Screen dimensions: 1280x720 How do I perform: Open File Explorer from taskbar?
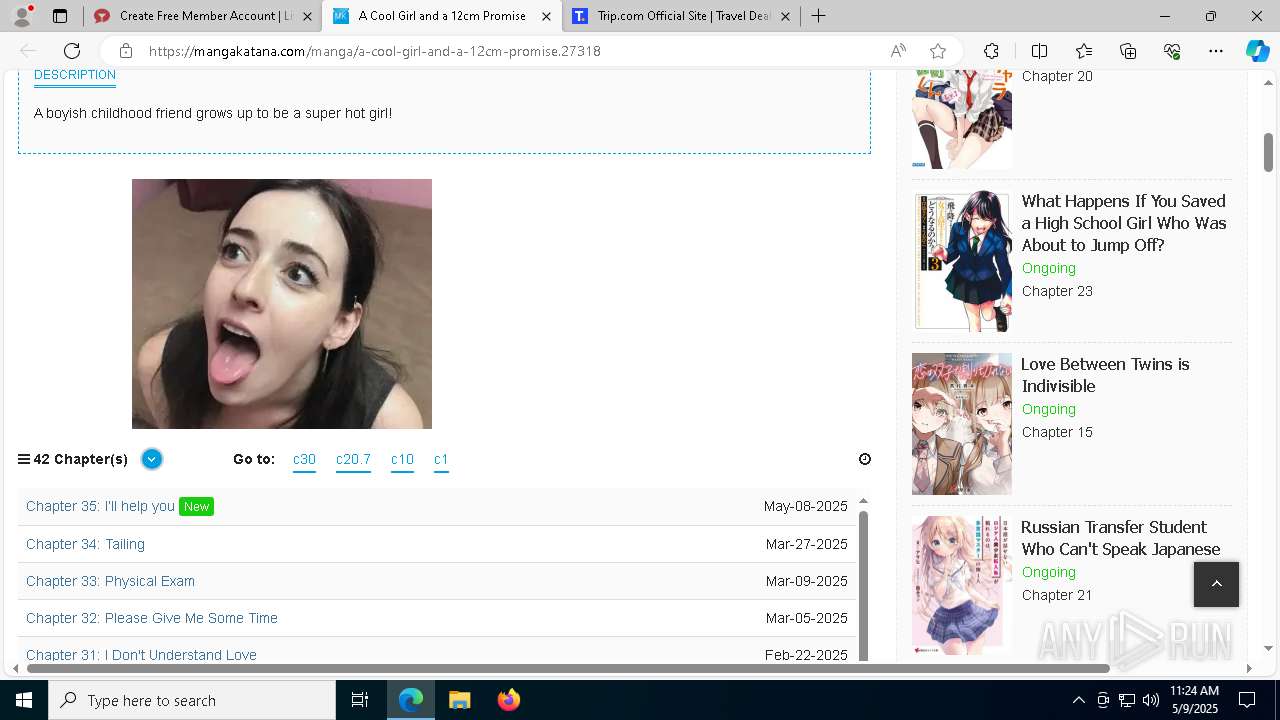459,700
